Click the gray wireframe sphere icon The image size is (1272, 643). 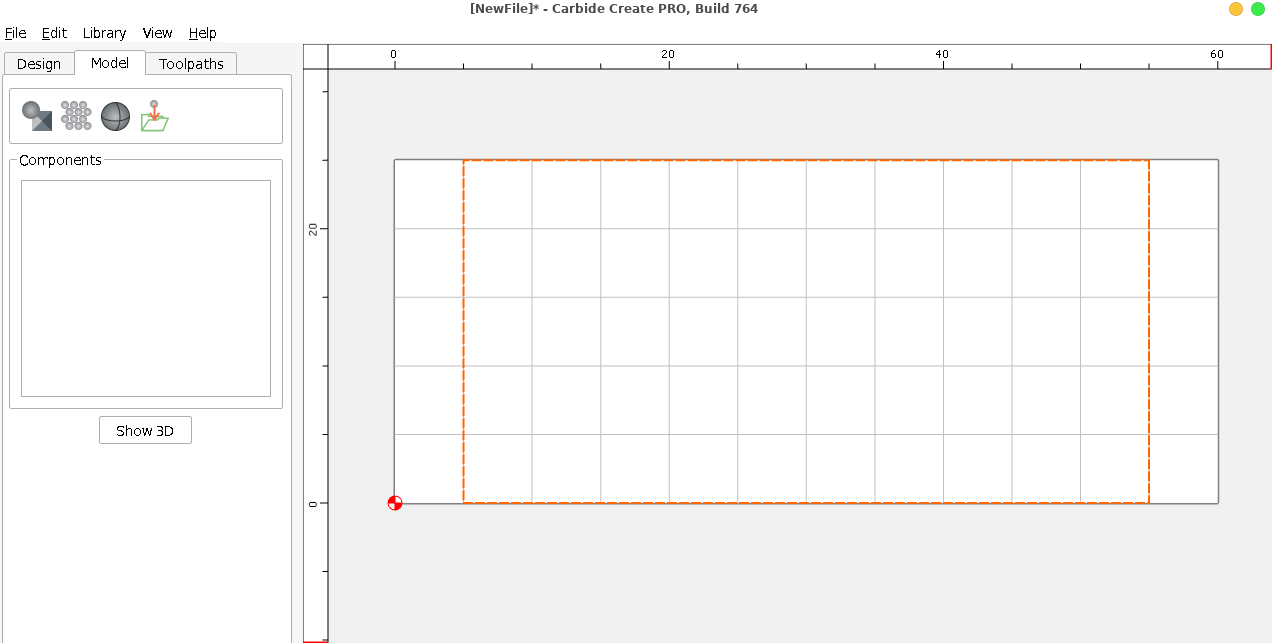point(115,116)
